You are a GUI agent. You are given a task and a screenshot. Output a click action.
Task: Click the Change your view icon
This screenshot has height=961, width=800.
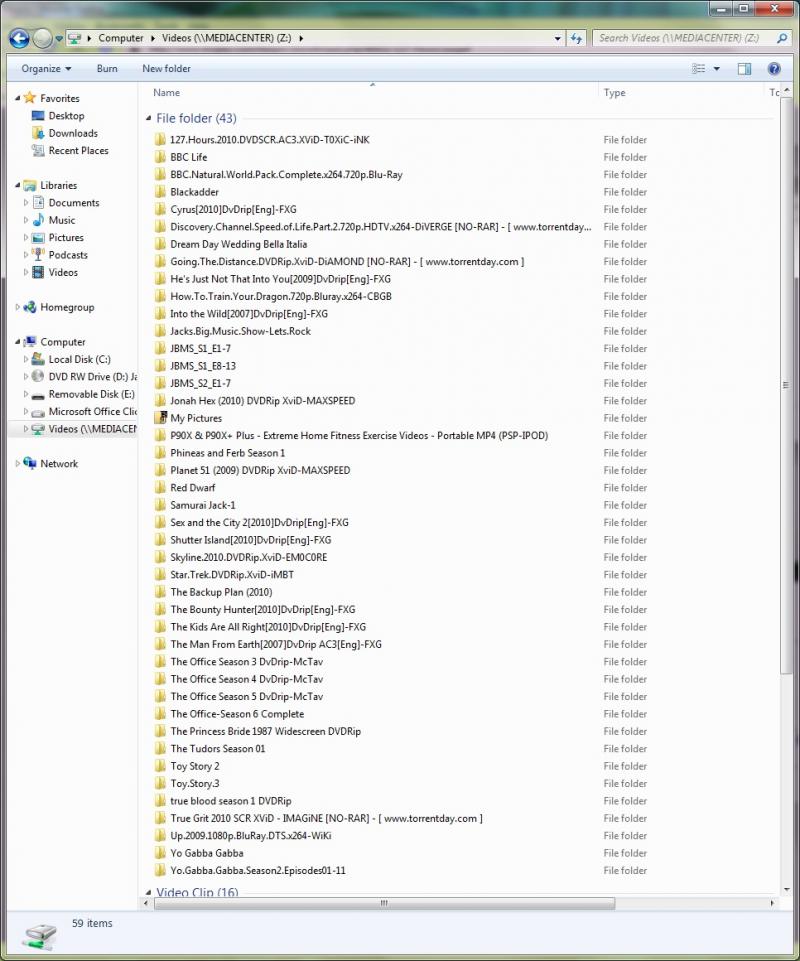(698, 69)
